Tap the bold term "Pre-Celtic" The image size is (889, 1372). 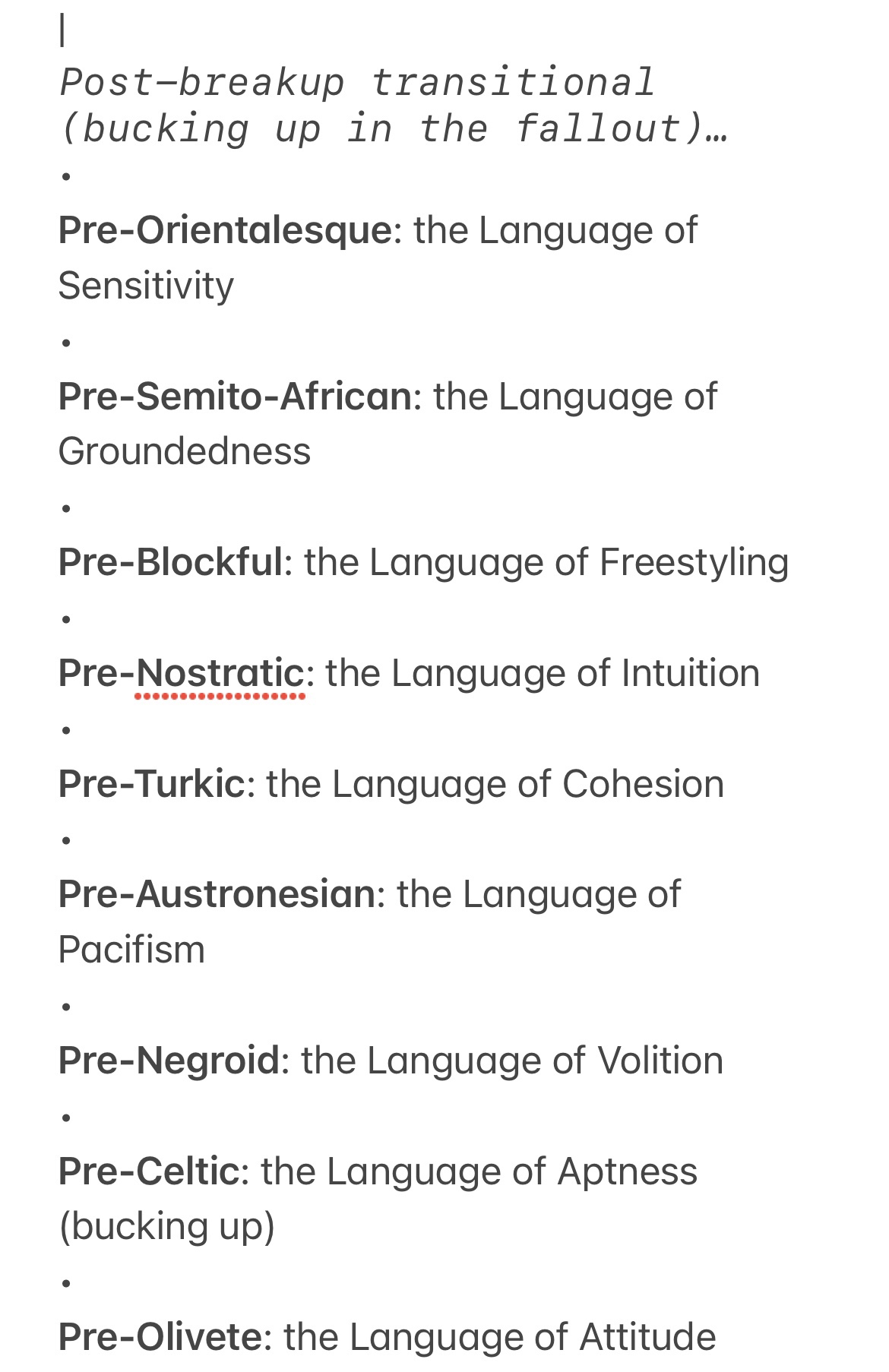[149, 1171]
